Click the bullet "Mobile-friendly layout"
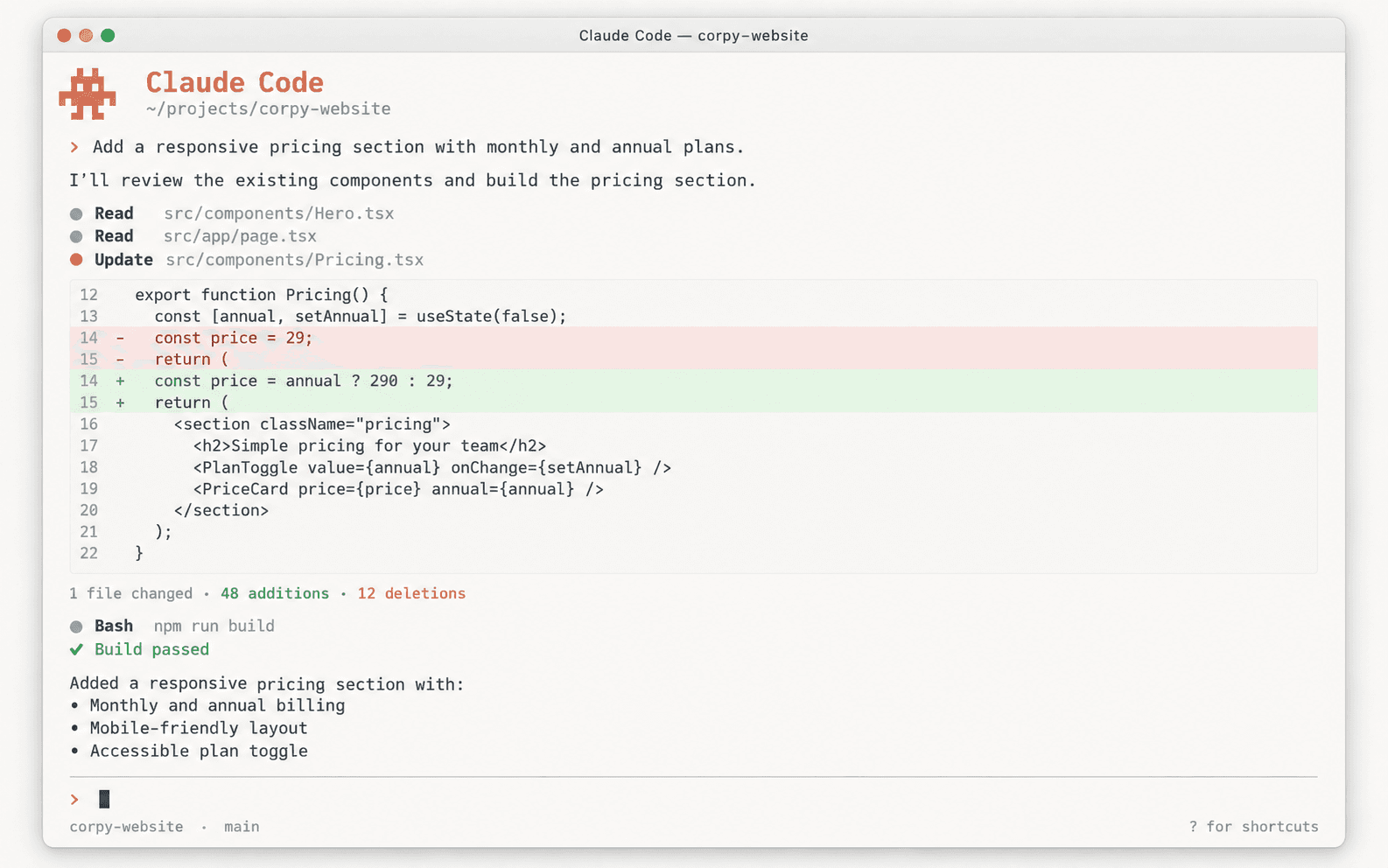The image size is (1388, 868). (199, 728)
